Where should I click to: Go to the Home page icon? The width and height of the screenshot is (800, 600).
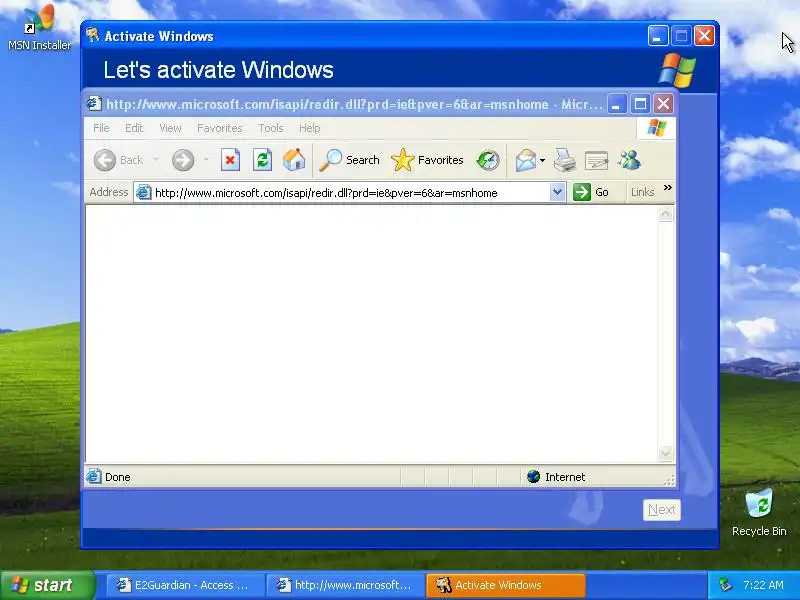click(x=294, y=160)
